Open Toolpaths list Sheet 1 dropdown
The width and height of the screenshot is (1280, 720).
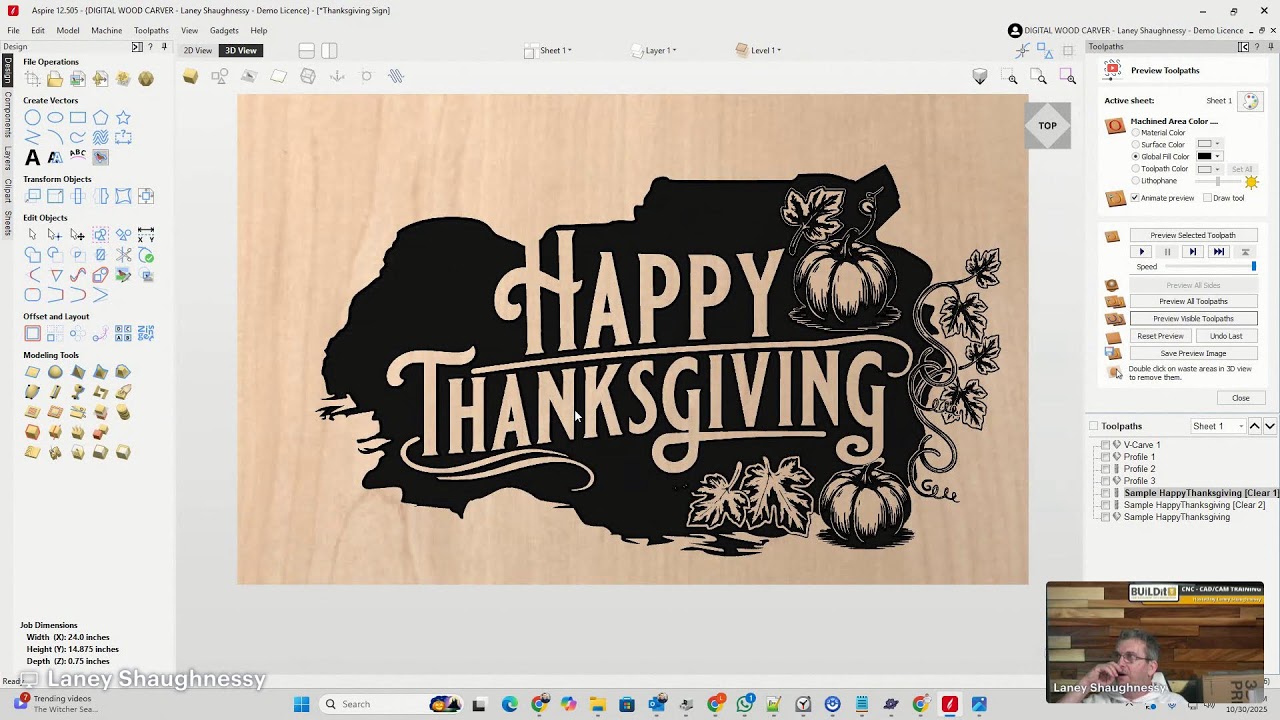click(x=1218, y=426)
